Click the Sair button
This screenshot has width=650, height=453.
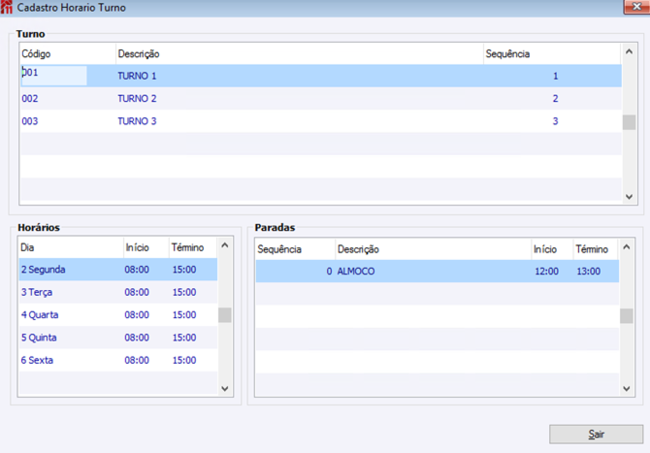(596, 434)
